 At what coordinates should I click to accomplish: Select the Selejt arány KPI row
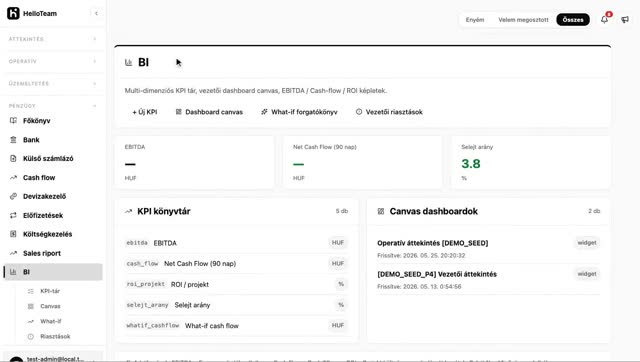coord(236,305)
